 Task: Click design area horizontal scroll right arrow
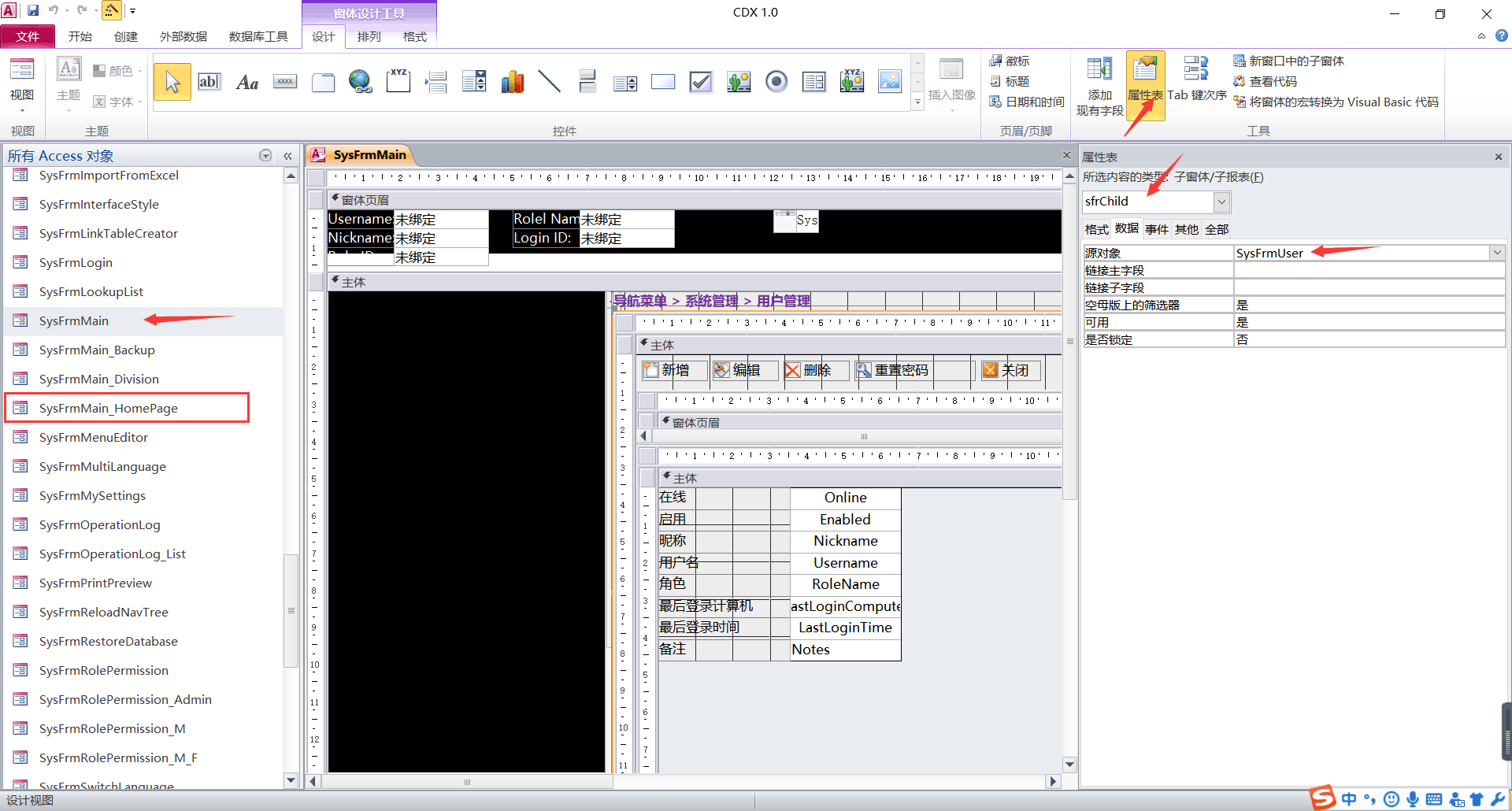click(1053, 782)
